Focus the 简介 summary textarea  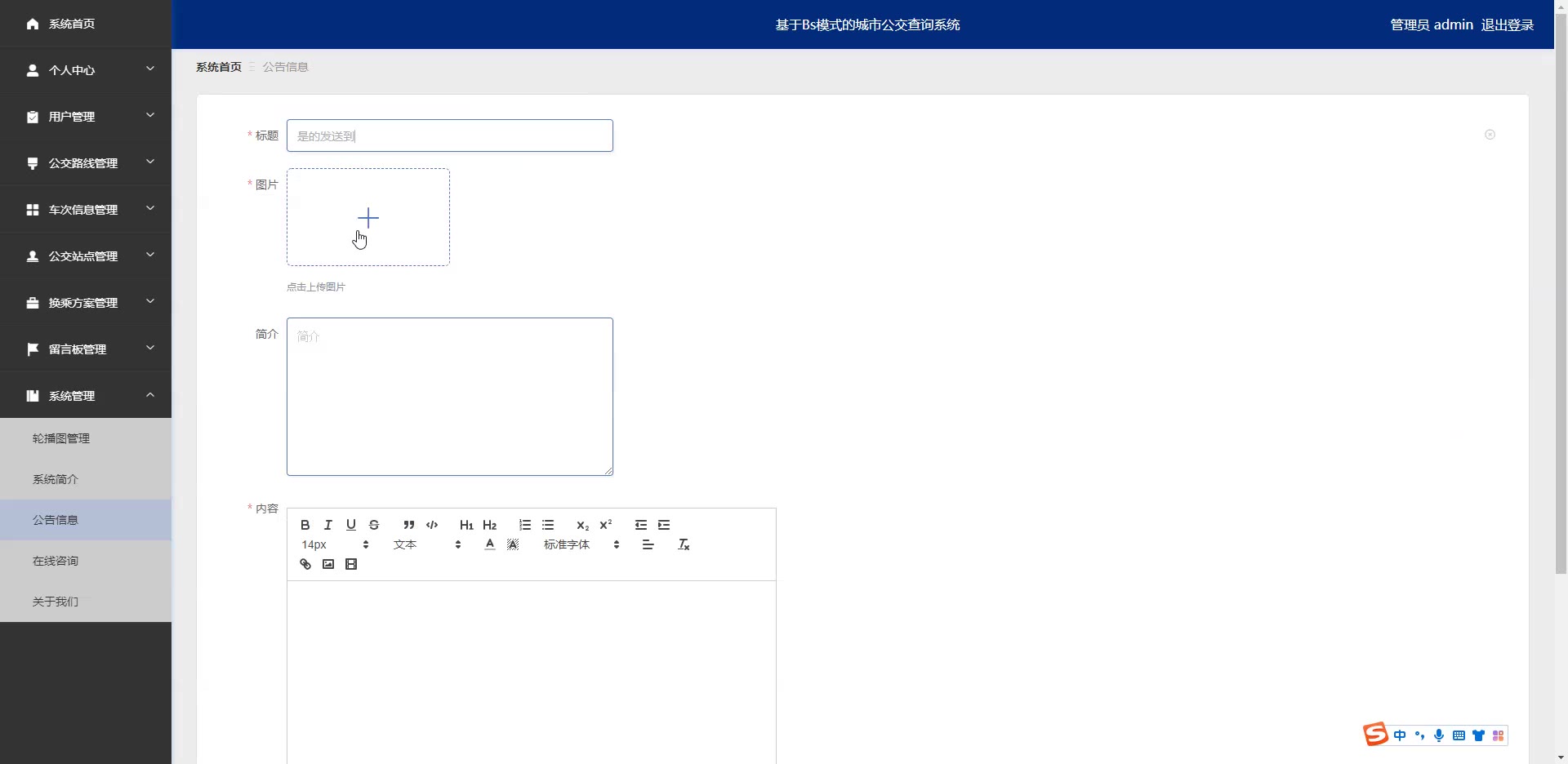point(450,397)
